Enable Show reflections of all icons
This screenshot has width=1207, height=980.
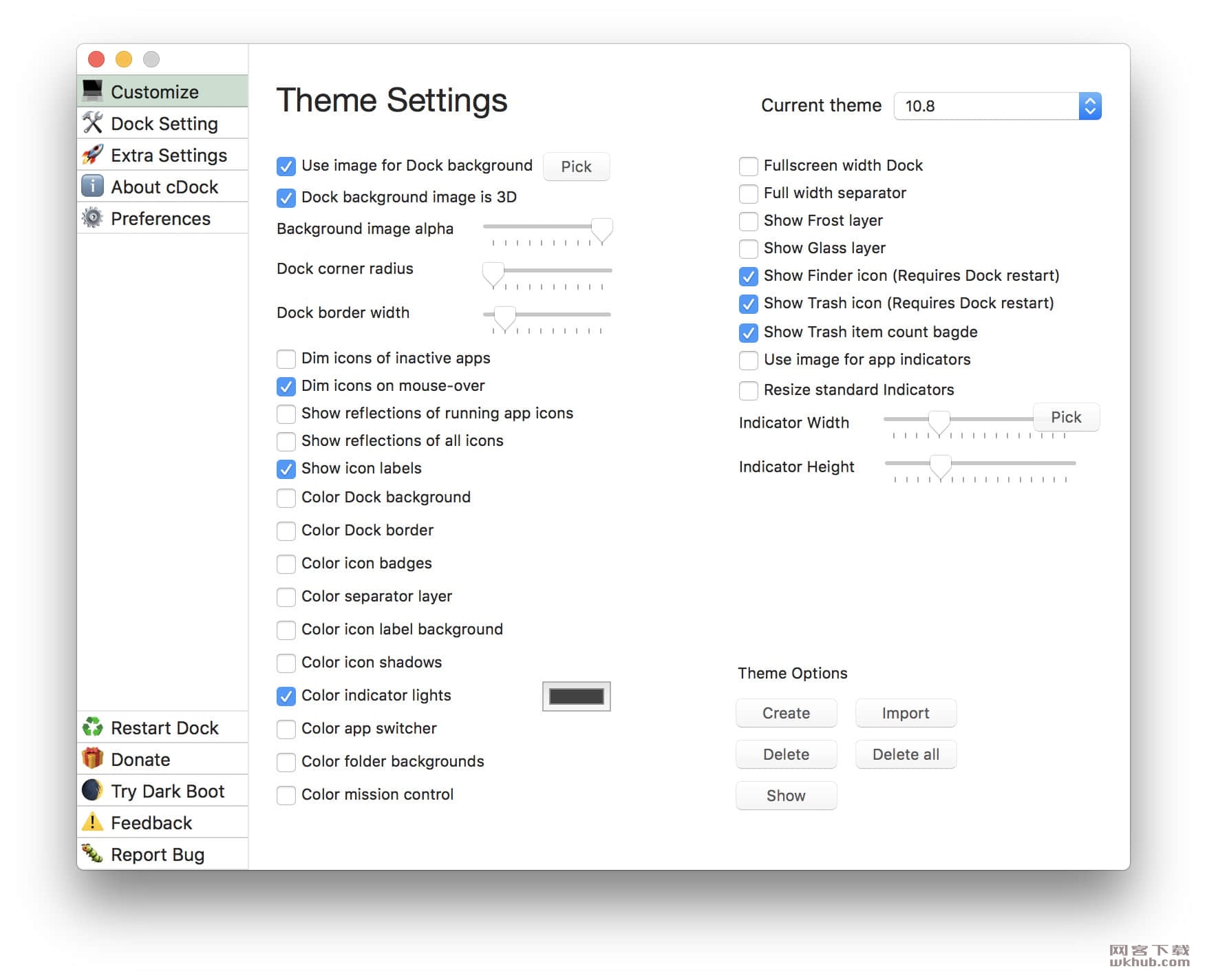tap(286, 441)
